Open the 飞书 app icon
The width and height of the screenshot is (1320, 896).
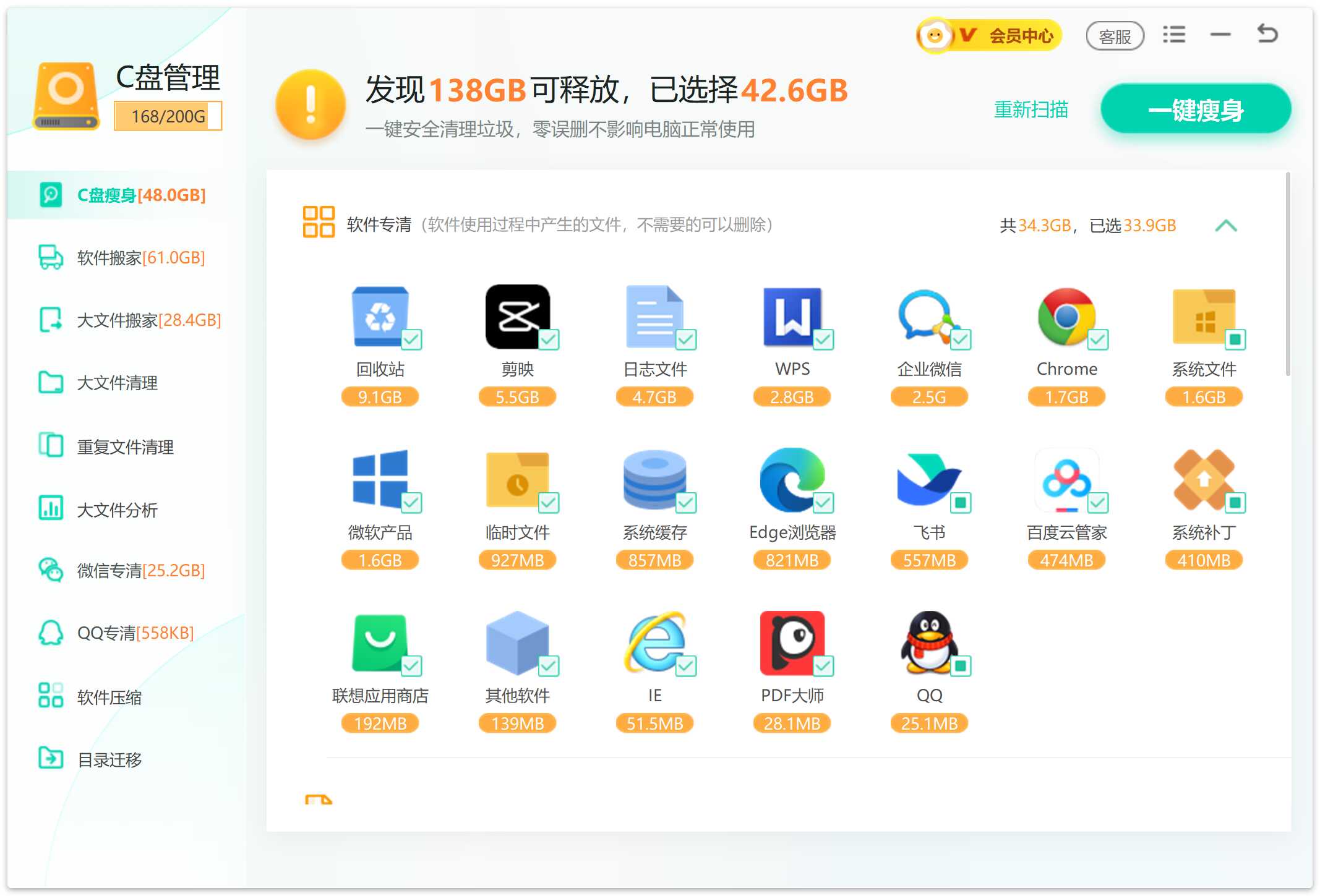click(x=929, y=480)
